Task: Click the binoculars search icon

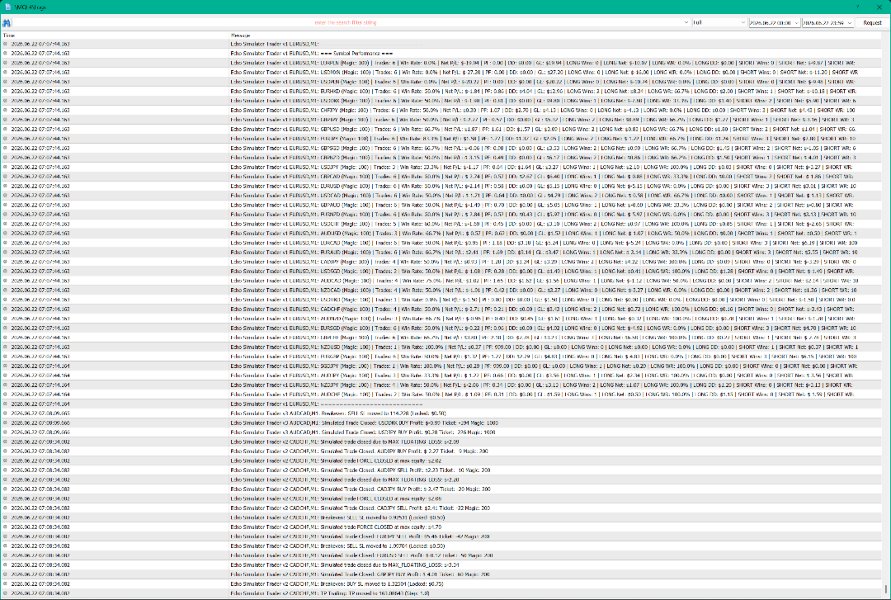Action: (6, 23)
